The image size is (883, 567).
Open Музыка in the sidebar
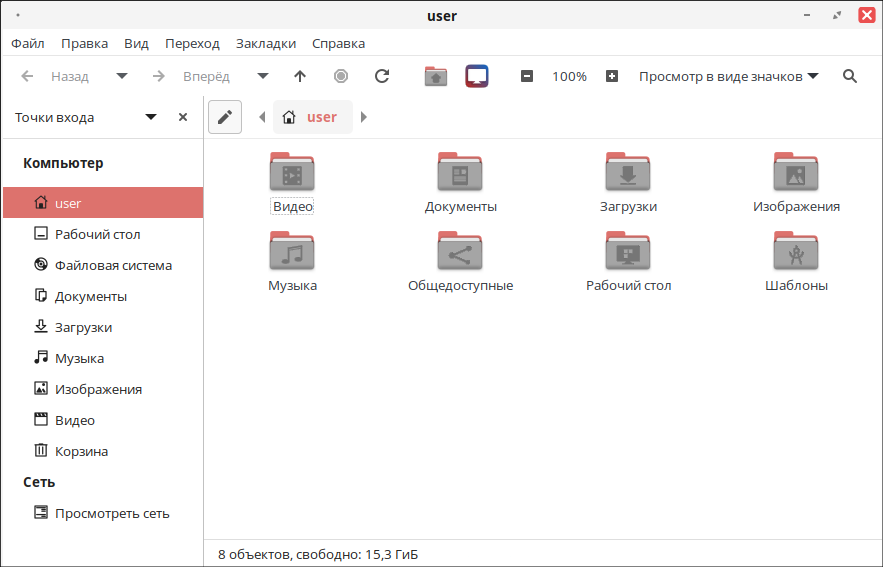click(x=103, y=358)
